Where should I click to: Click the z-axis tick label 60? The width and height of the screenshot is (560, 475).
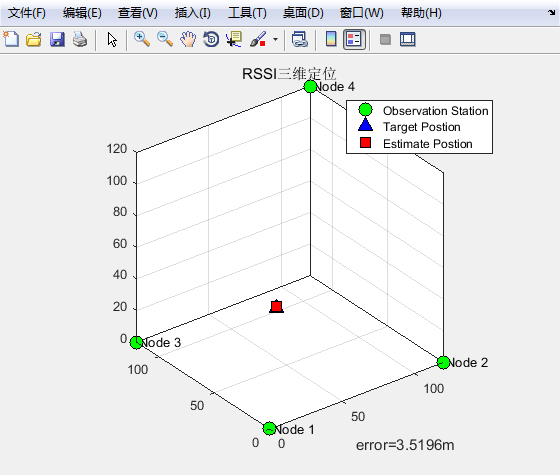coord(120,244)
